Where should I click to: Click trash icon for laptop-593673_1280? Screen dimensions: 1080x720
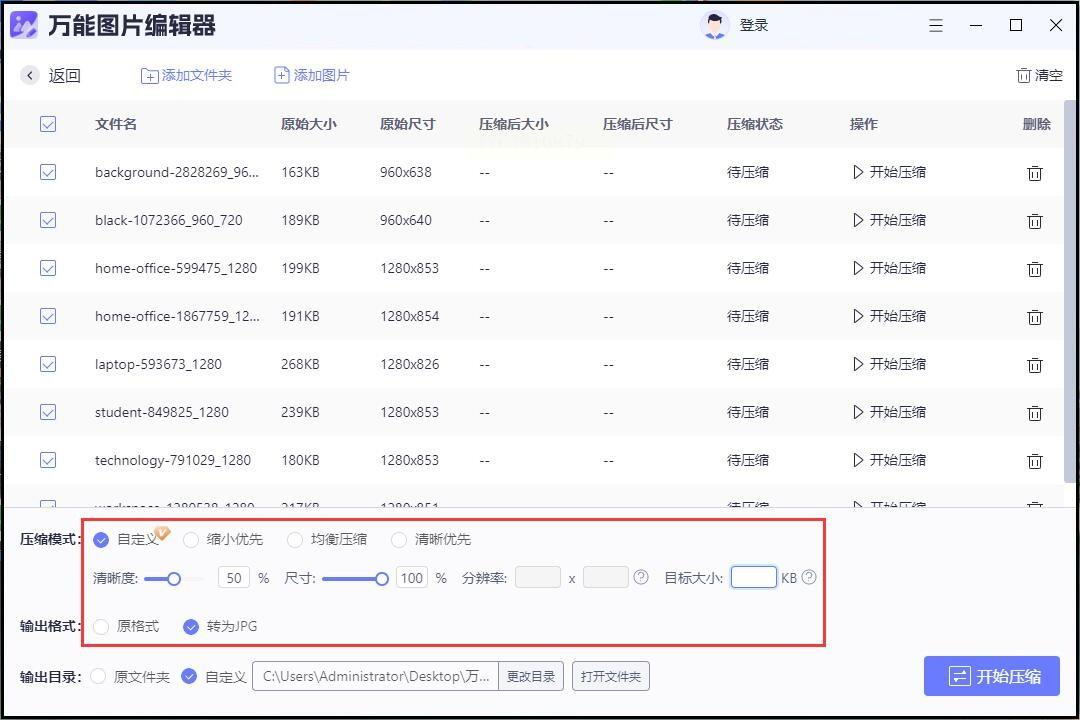pyautogui.click(x=1035, y=364)
